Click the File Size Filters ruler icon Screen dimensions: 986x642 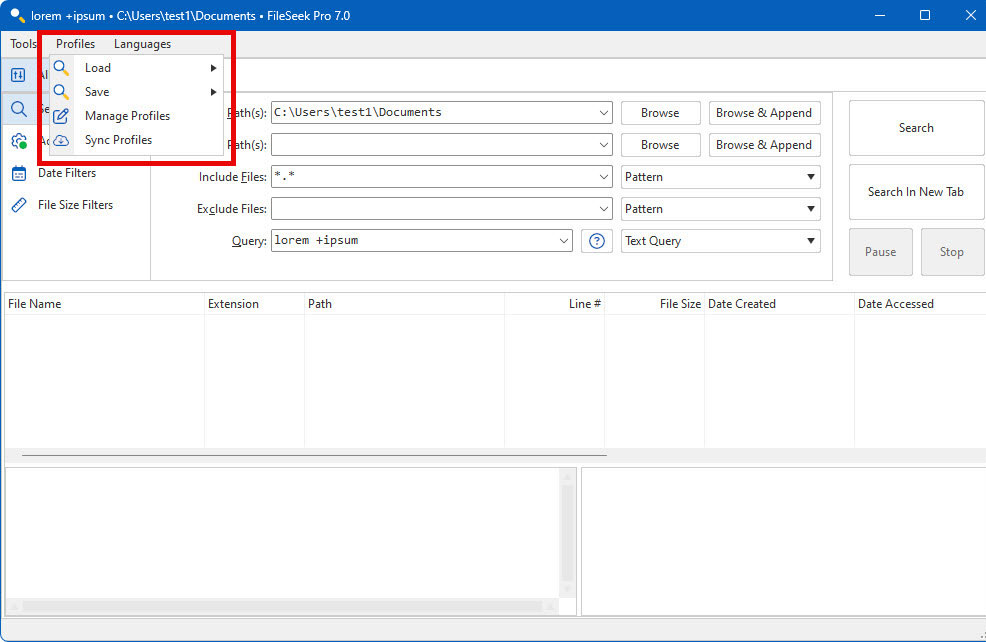[19, 205]
